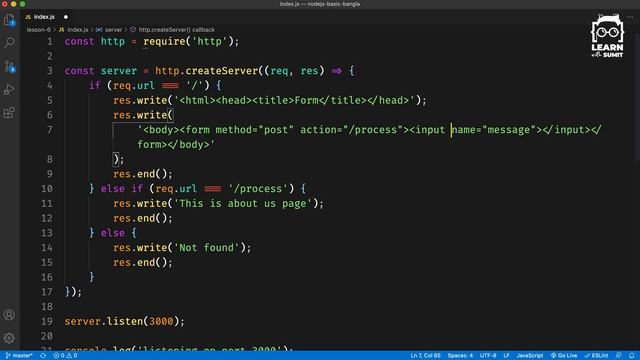
Task: Click 'createServer' on line 3
Action: point(222,71)
